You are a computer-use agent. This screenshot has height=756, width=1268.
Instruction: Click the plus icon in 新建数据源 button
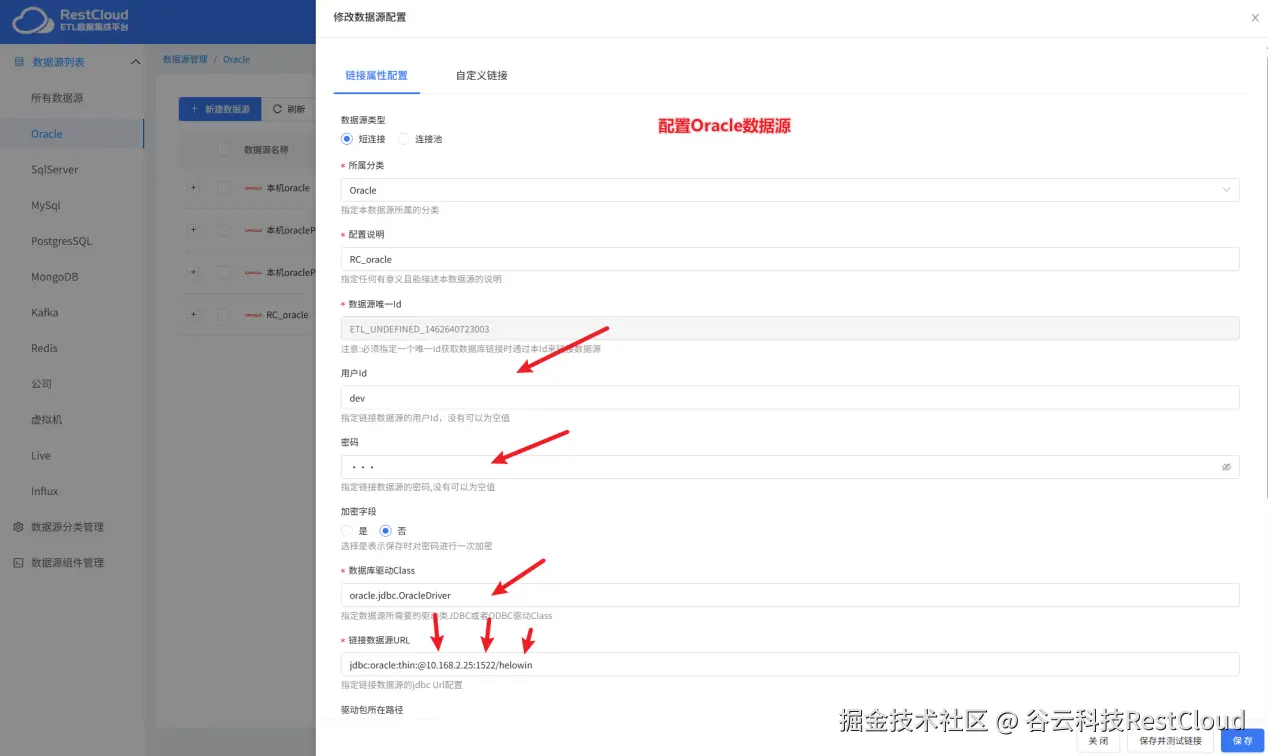195,109
